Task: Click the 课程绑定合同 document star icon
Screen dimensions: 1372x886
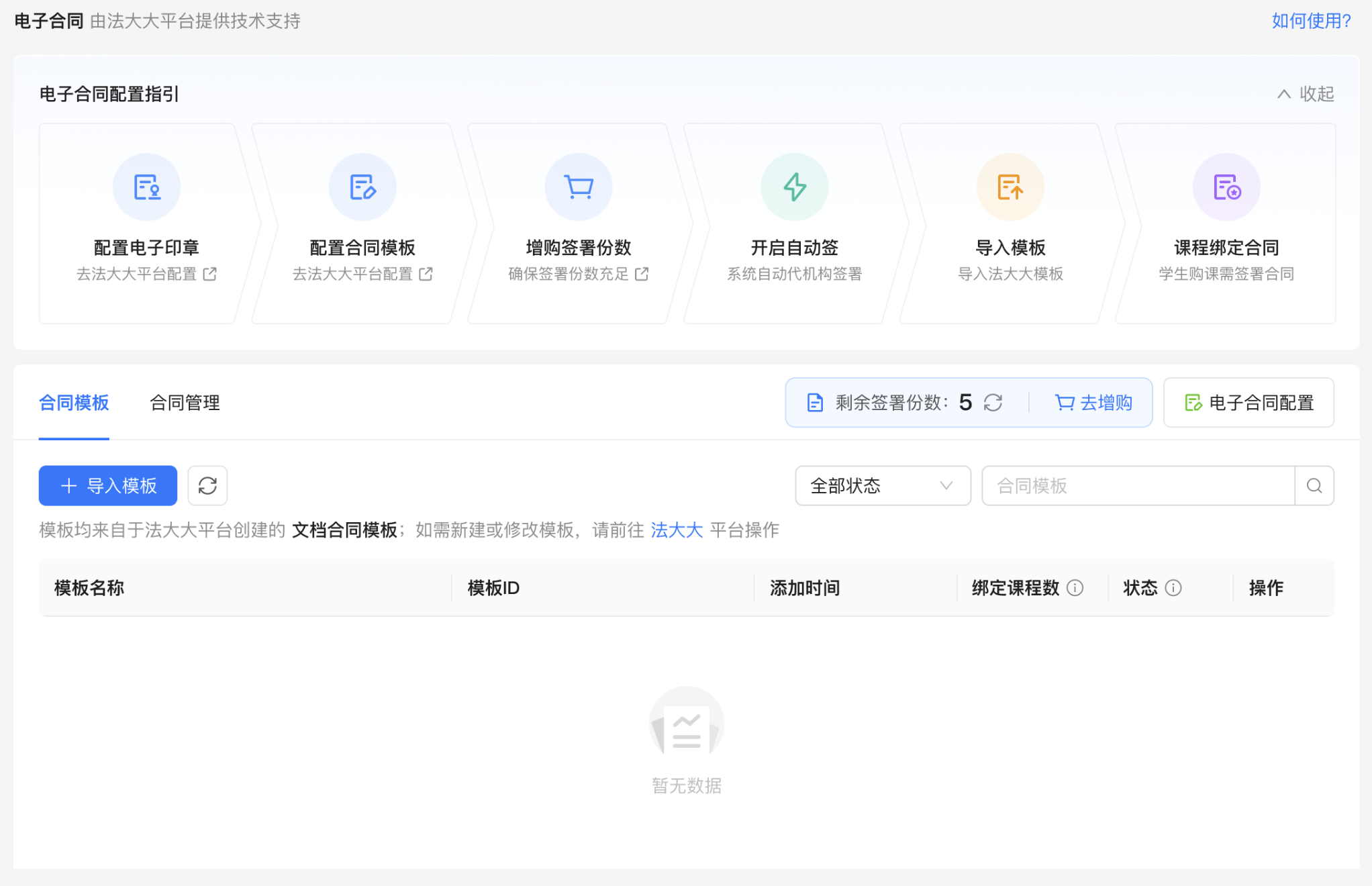Action: click(1226, 187)
